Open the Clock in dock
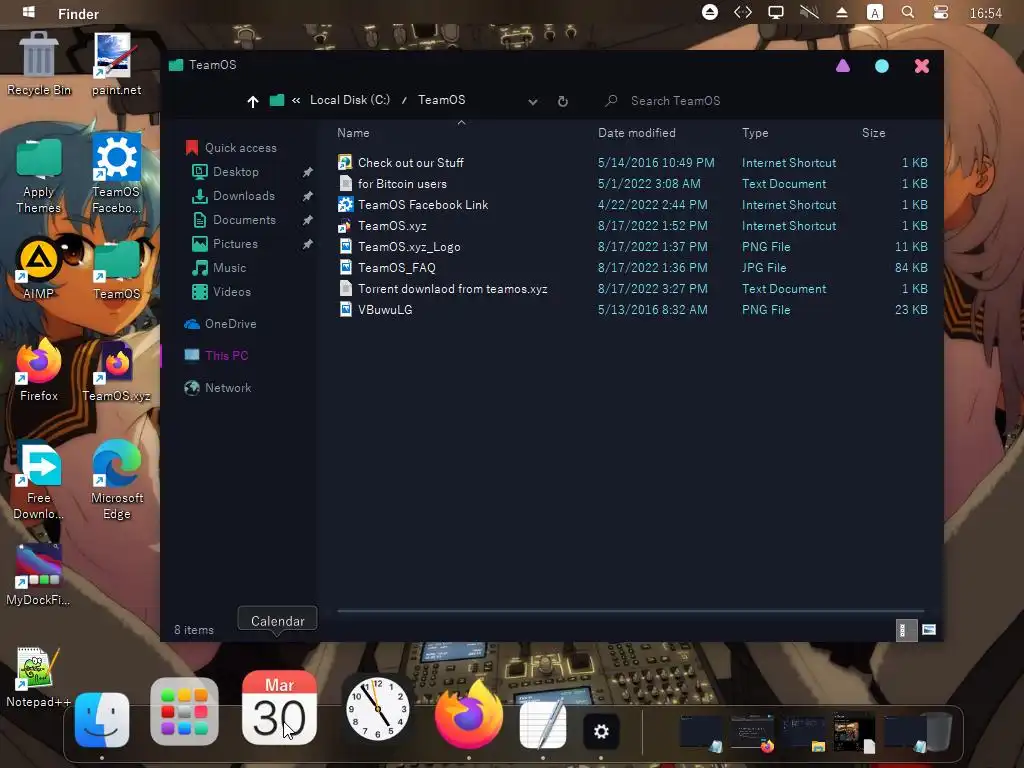 377,709
